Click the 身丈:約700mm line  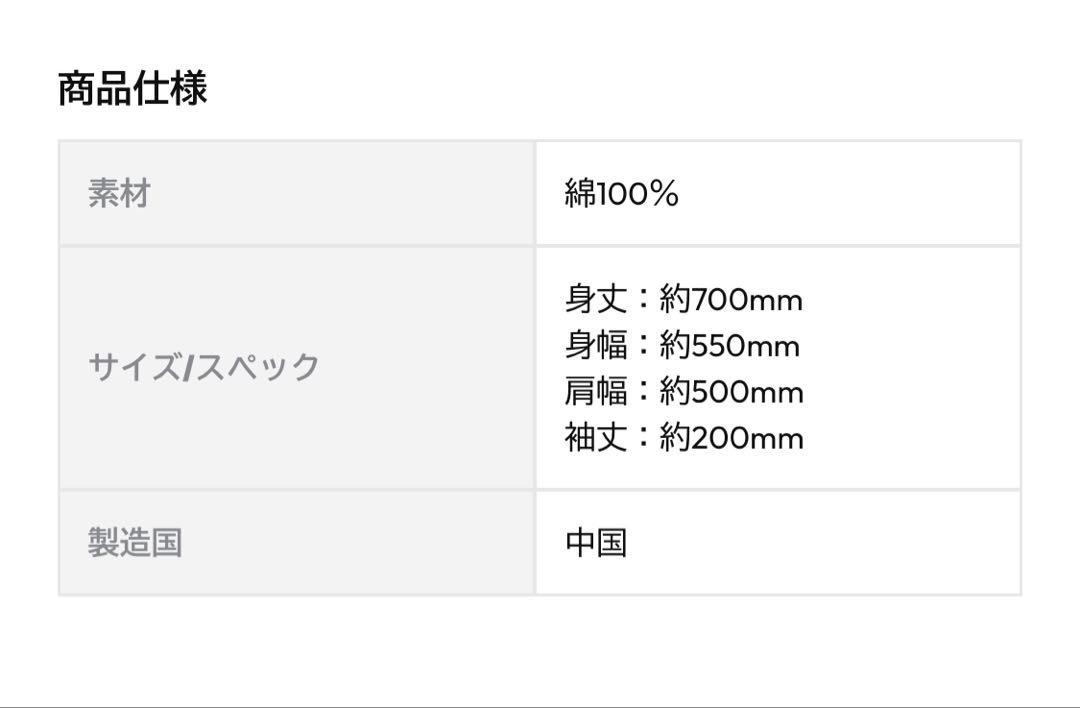click(684, 300)
